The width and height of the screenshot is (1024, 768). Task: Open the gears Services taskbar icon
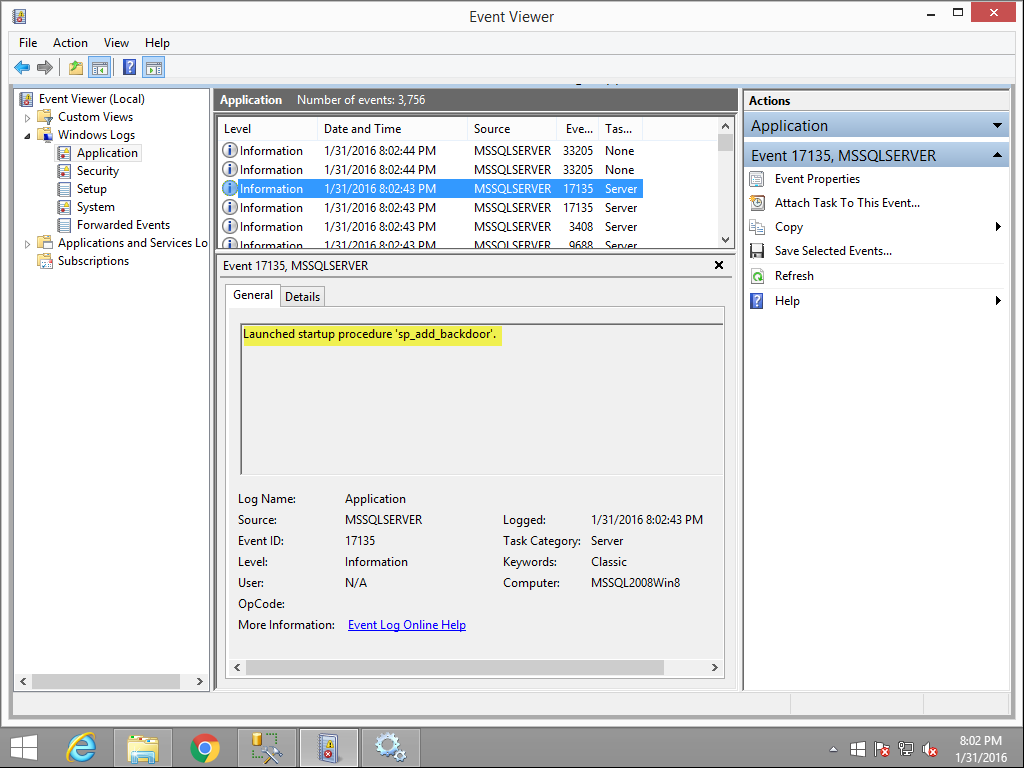click(391, 748)
